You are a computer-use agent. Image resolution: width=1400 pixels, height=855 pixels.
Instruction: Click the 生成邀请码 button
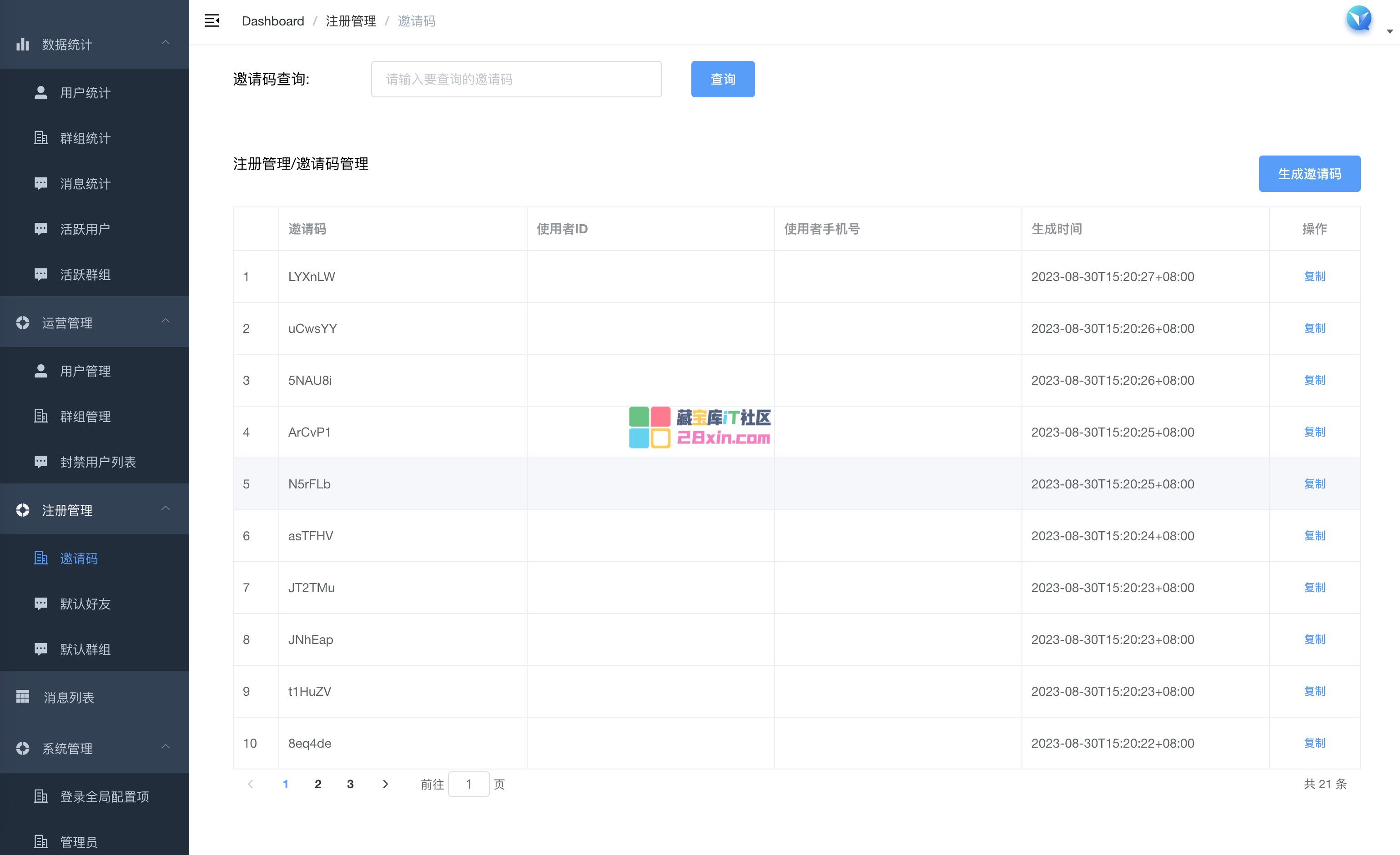point(1309,174)
